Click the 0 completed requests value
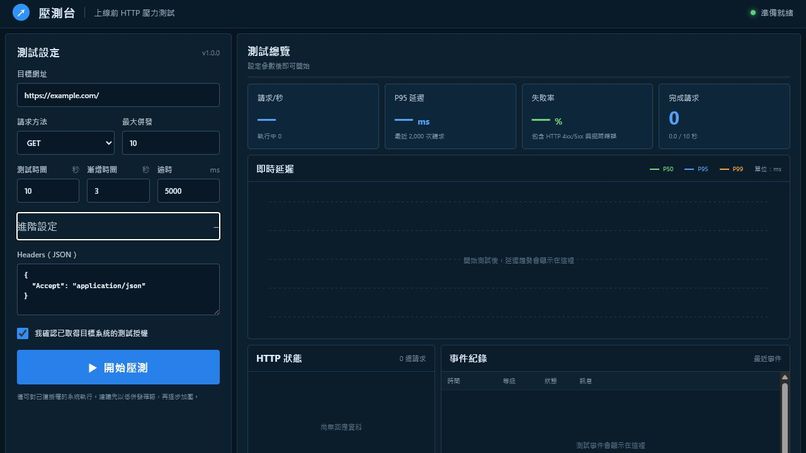Viewport: 806px width, 453px height. tap(674, 118)
